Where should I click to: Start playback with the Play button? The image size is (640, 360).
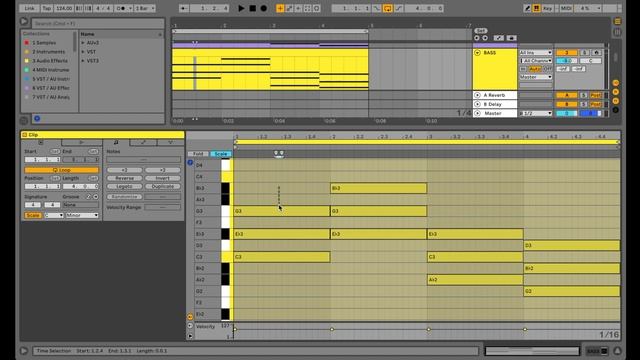pyautogui.click(x=241, y=8)
